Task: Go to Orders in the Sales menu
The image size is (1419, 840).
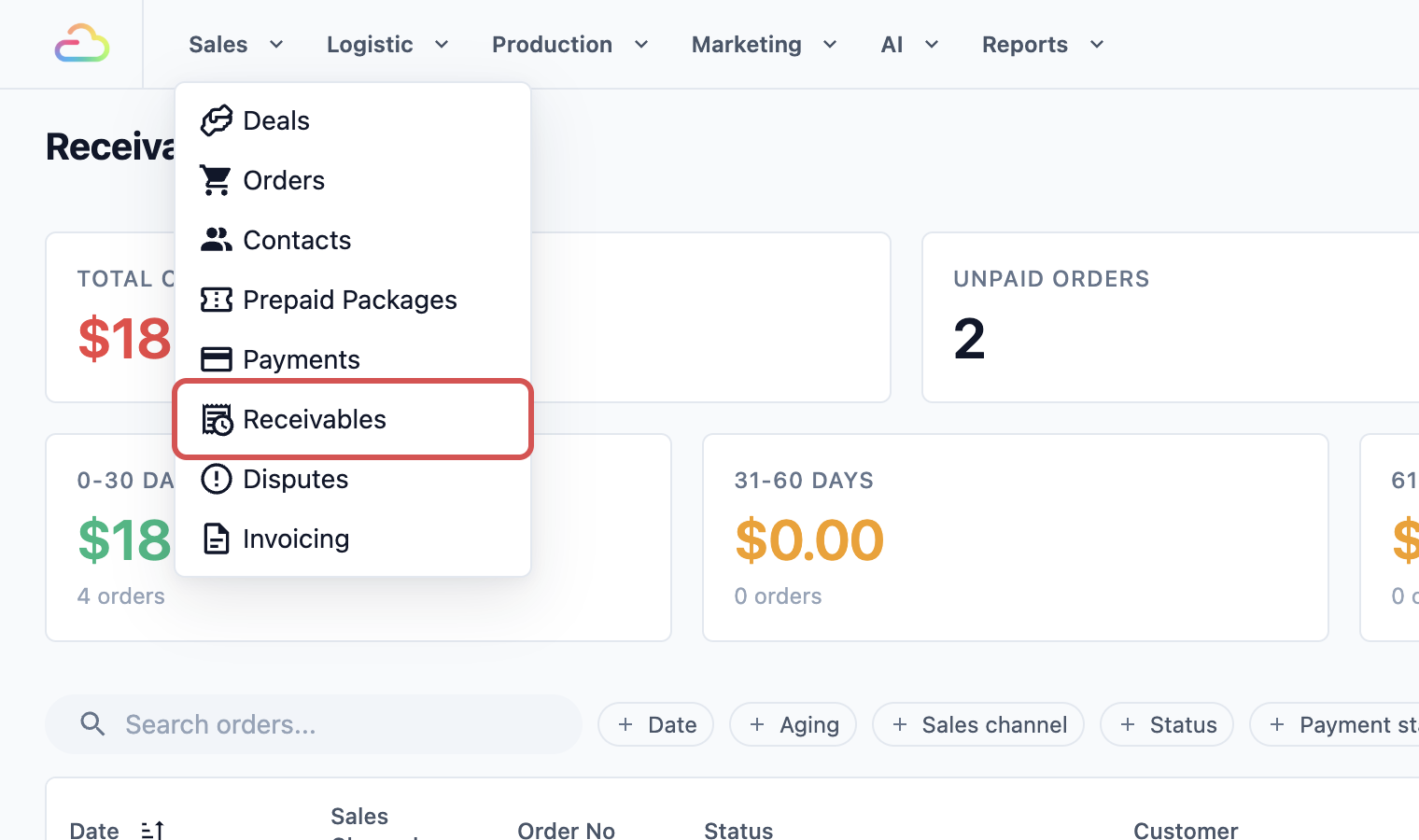Action: coord(353,180)
